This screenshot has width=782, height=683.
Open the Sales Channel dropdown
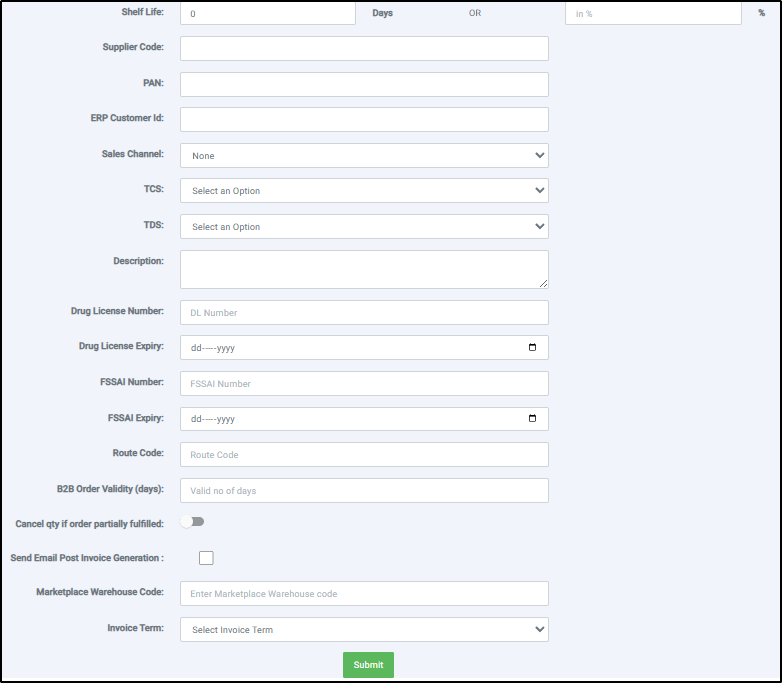pyautogui.click(x=364, y=156)
